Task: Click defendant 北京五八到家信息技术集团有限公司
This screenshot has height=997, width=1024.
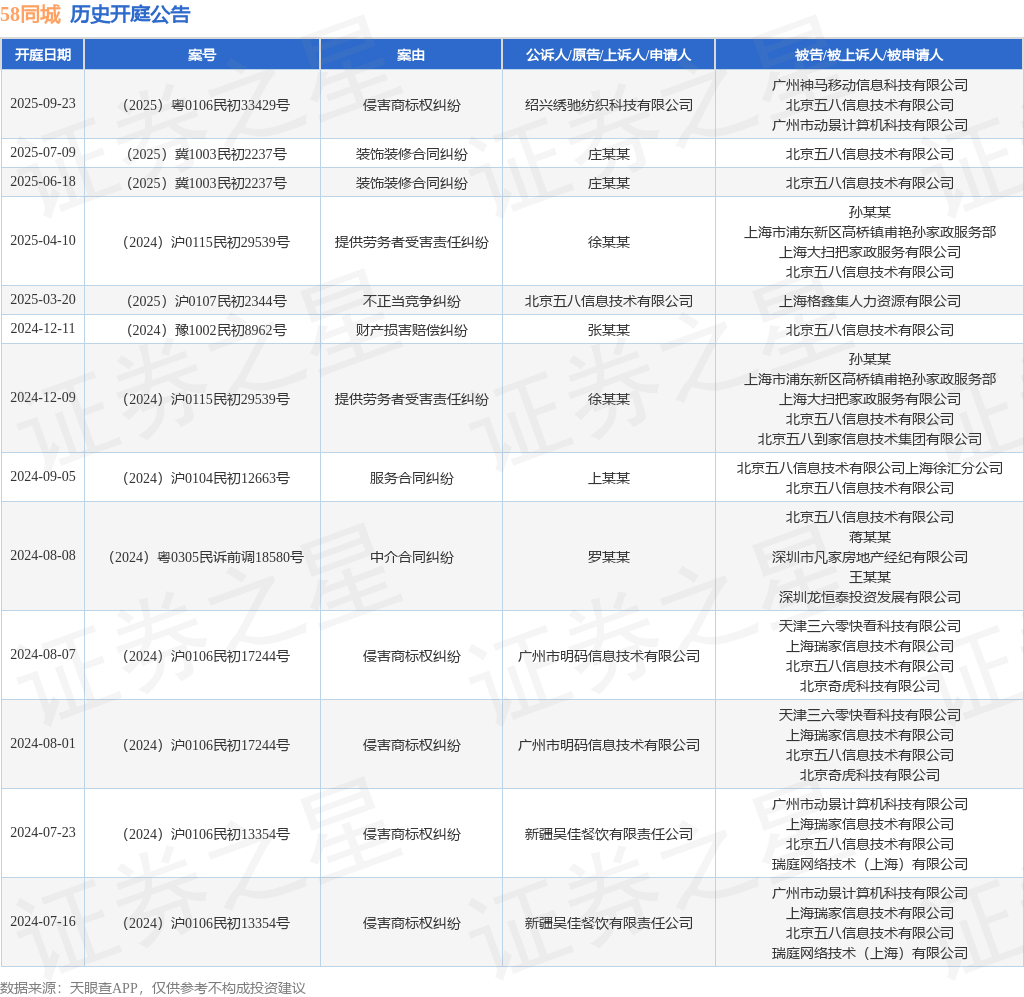Action: (x=870, y=439)
